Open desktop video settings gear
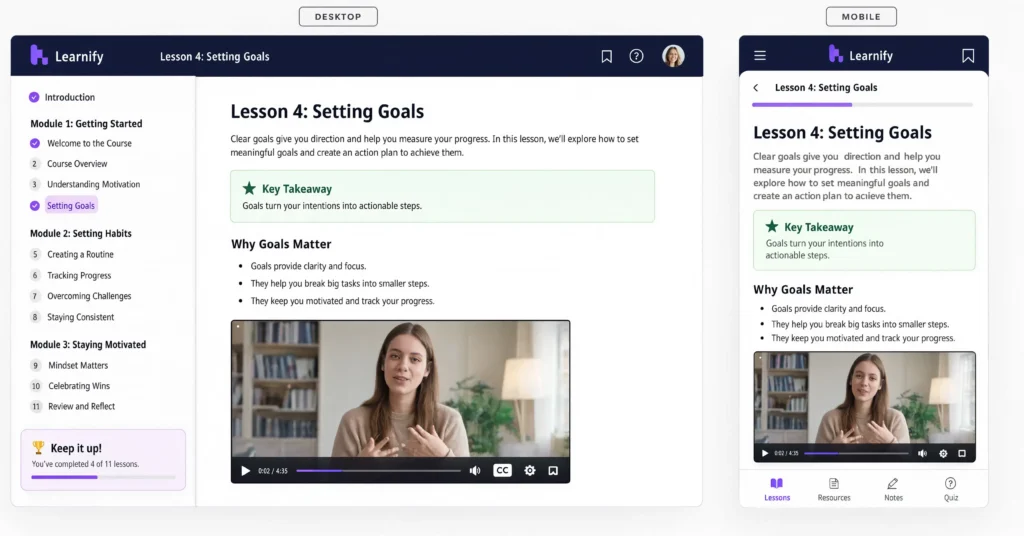This screenshot has width=1024, height=536. coord(530,471)
